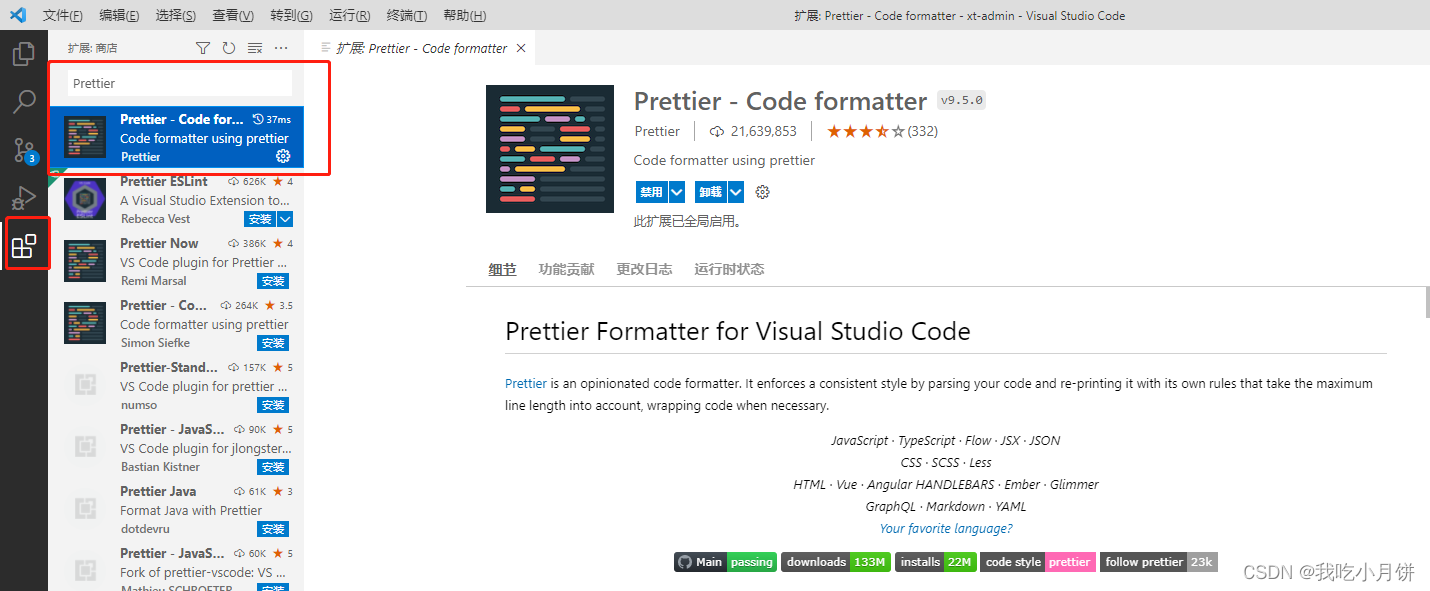Open the 转到(G) menu
The width and height of the screenshot is (1430, 591).
[291, 16]
